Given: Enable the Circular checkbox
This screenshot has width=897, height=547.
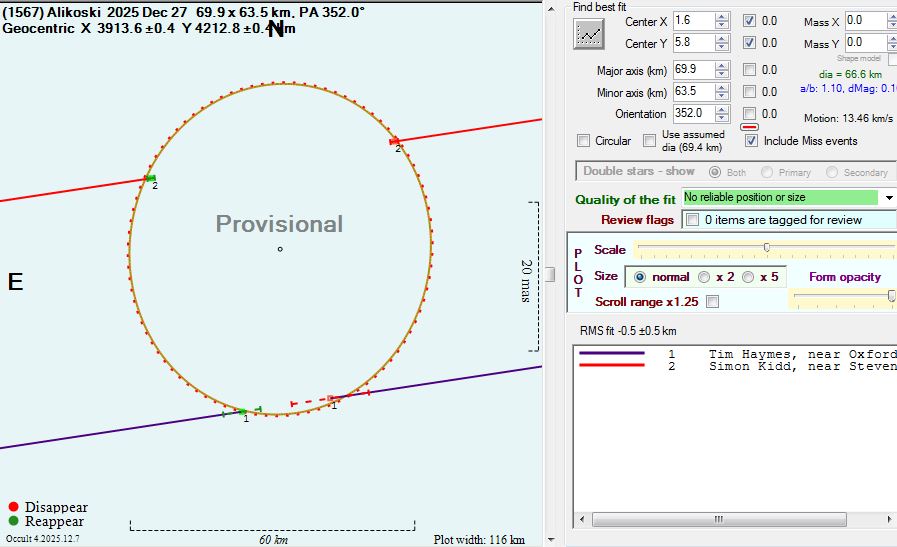Looking at the screenshot, I should click(x=584, y=141).
